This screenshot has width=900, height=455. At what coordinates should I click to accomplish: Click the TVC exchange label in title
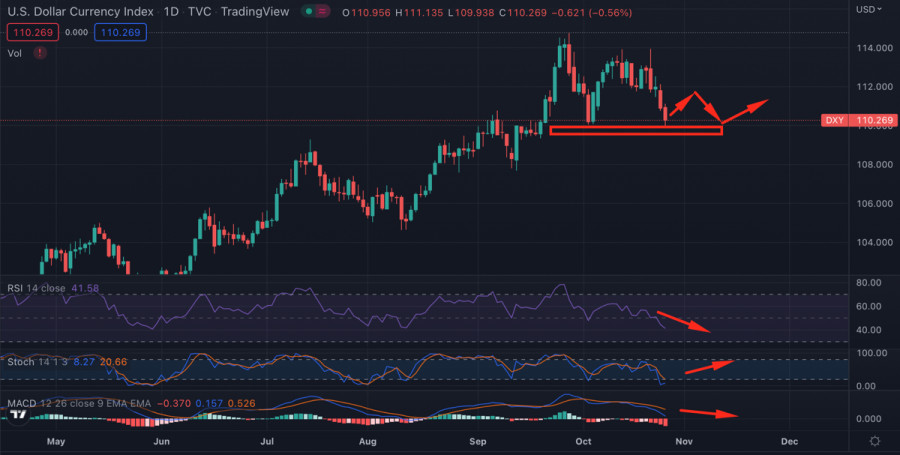point(200,11)
